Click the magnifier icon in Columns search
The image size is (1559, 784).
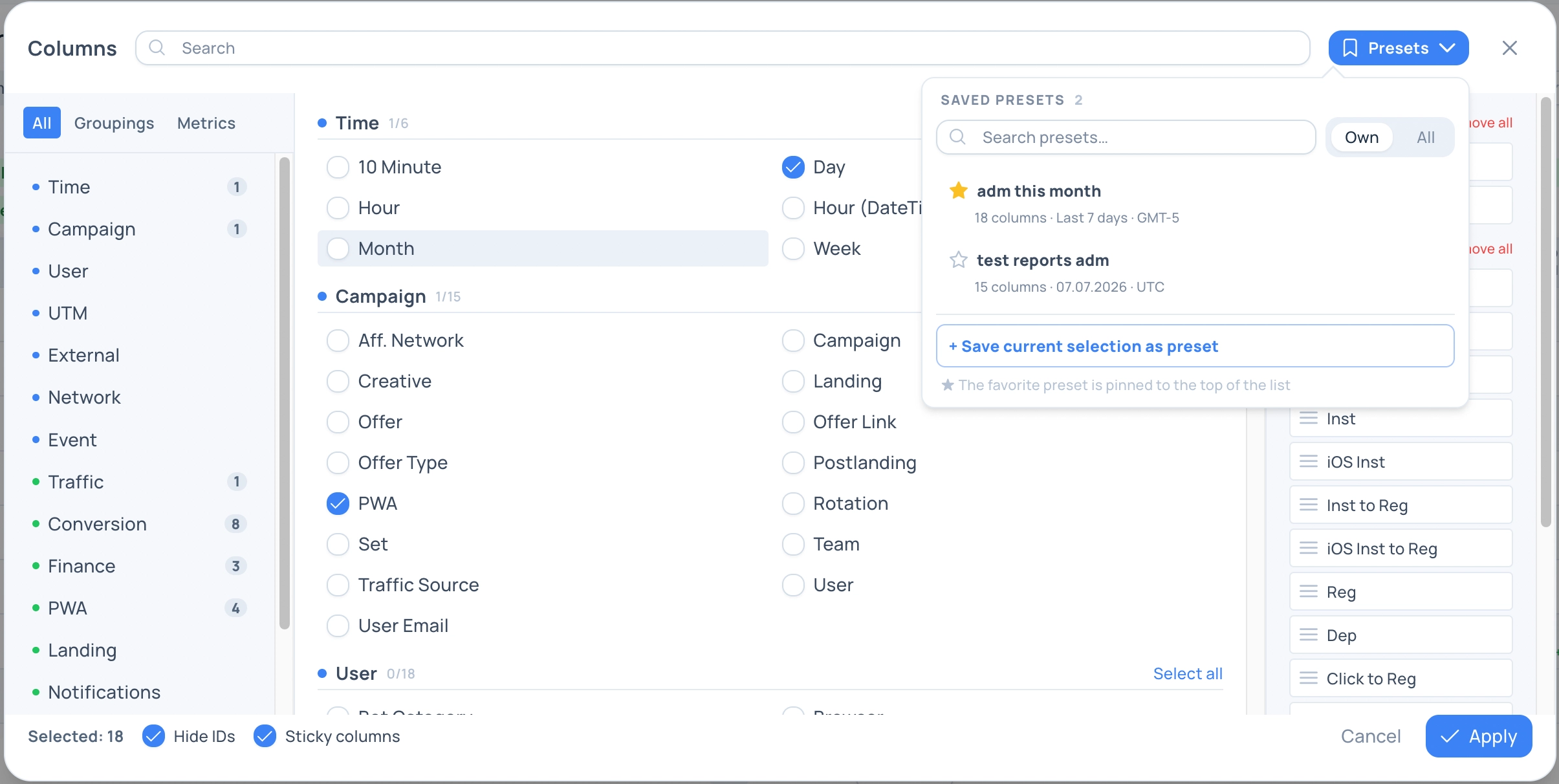pos(157,48)
